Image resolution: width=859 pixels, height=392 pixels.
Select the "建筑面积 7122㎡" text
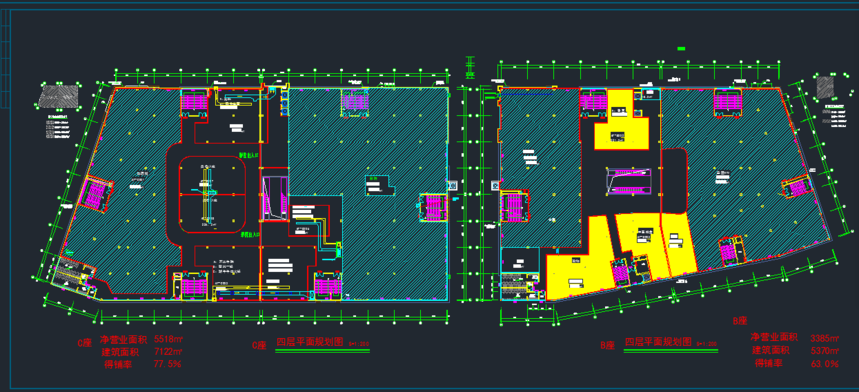point(141,351)
